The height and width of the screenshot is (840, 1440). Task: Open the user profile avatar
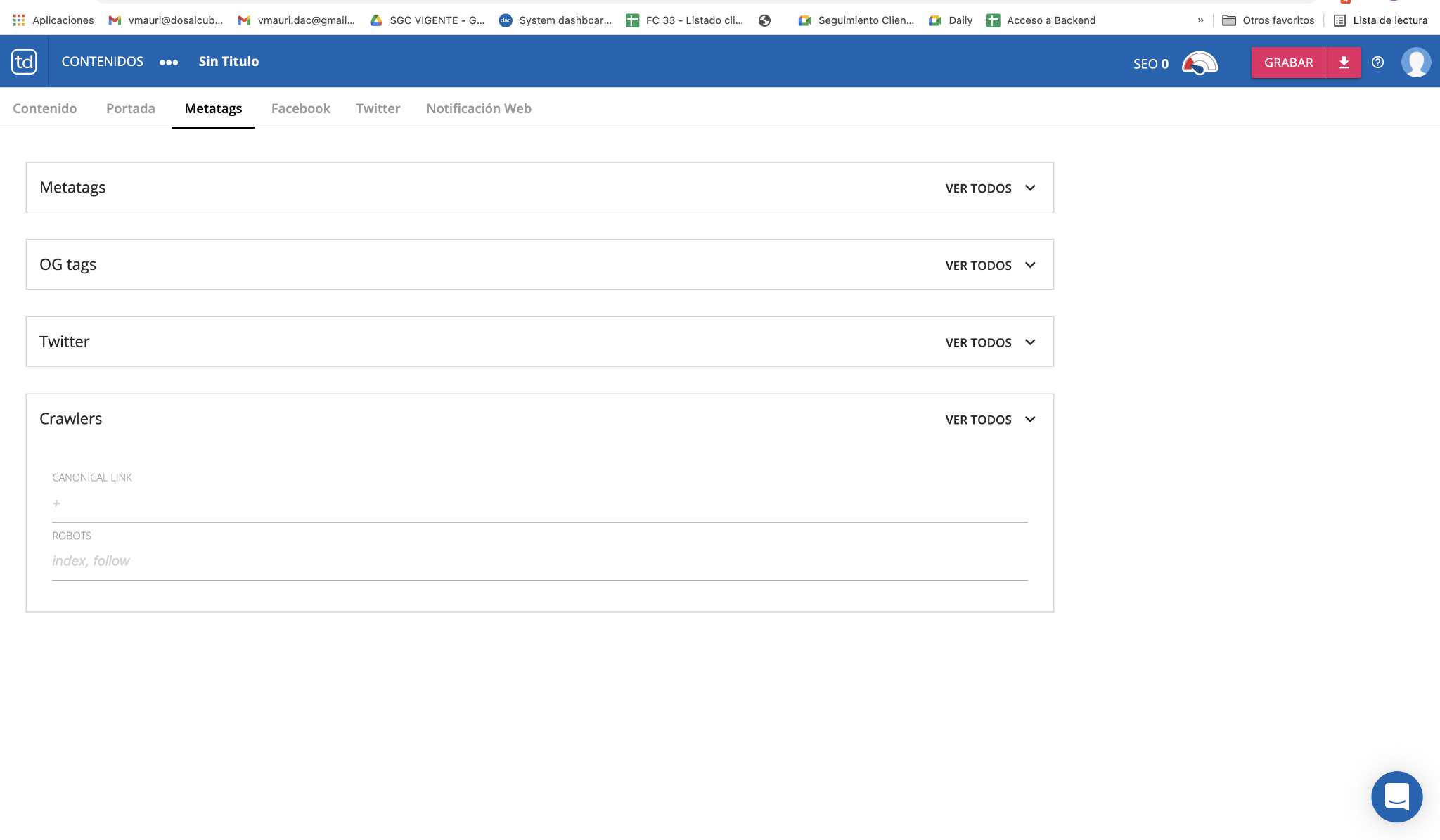coord(1415,63)
